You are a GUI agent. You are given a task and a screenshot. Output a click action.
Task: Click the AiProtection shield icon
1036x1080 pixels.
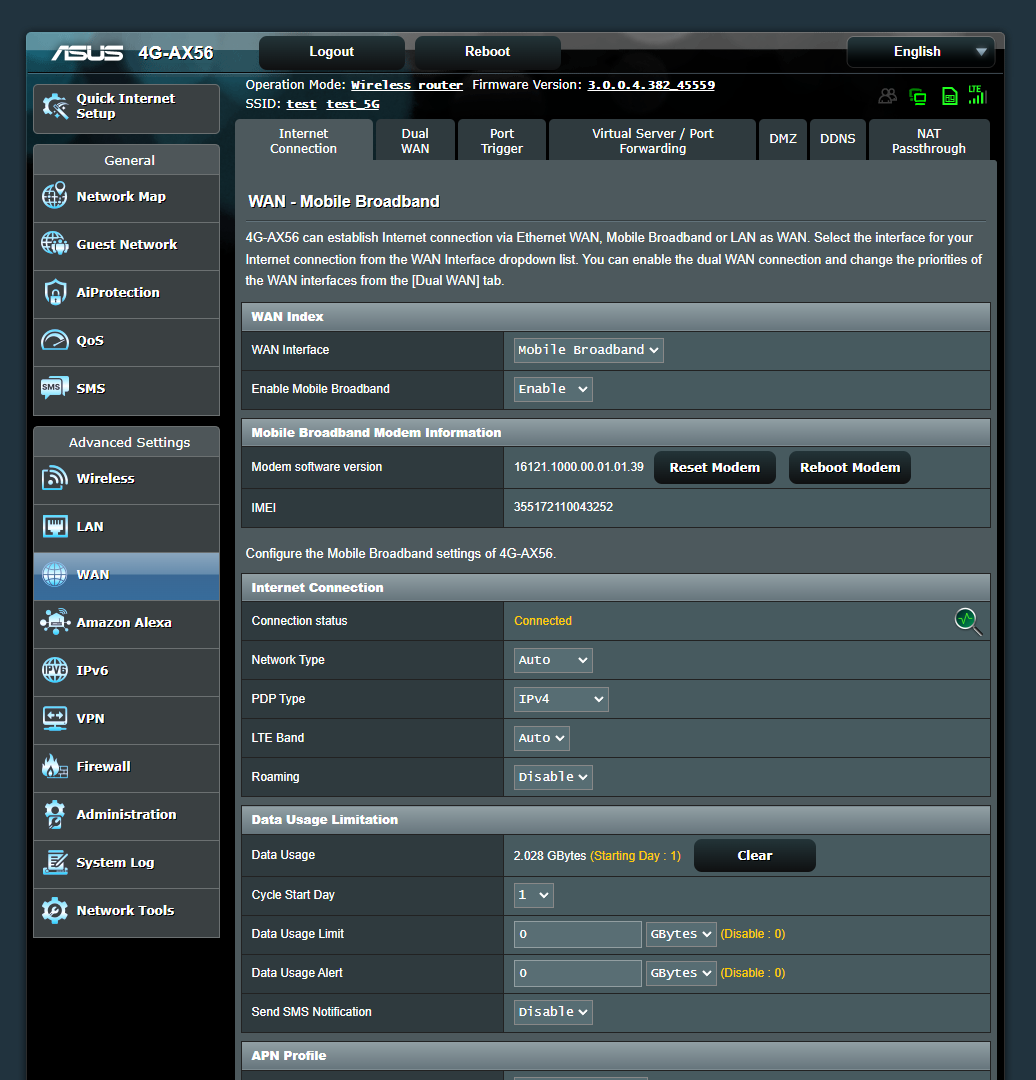pyautogui.click(x=54, y=292)
